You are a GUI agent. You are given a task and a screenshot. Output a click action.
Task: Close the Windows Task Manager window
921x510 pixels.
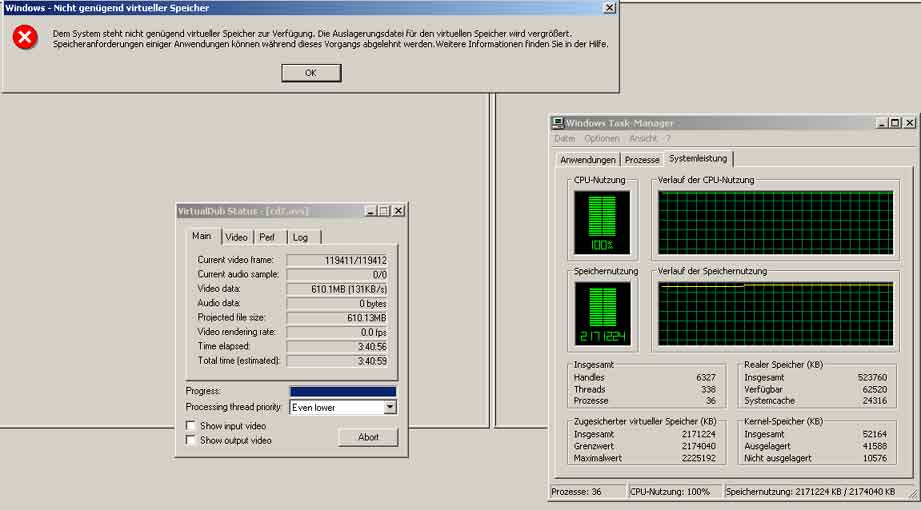click(909, 123)
